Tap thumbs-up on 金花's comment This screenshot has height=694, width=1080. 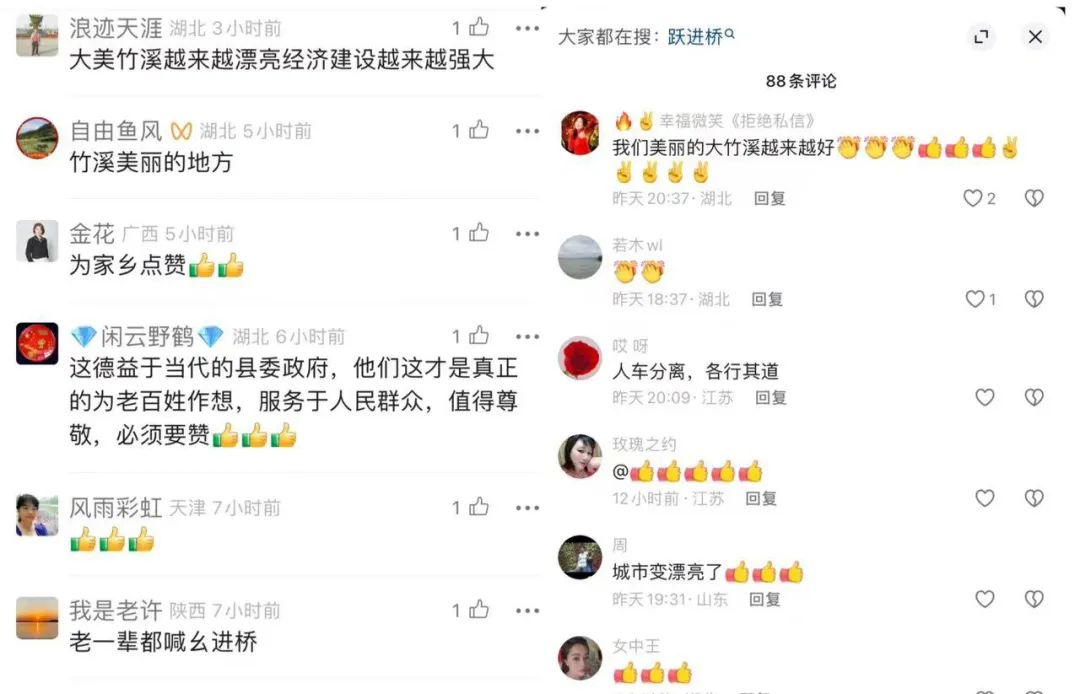coord(479,233)
